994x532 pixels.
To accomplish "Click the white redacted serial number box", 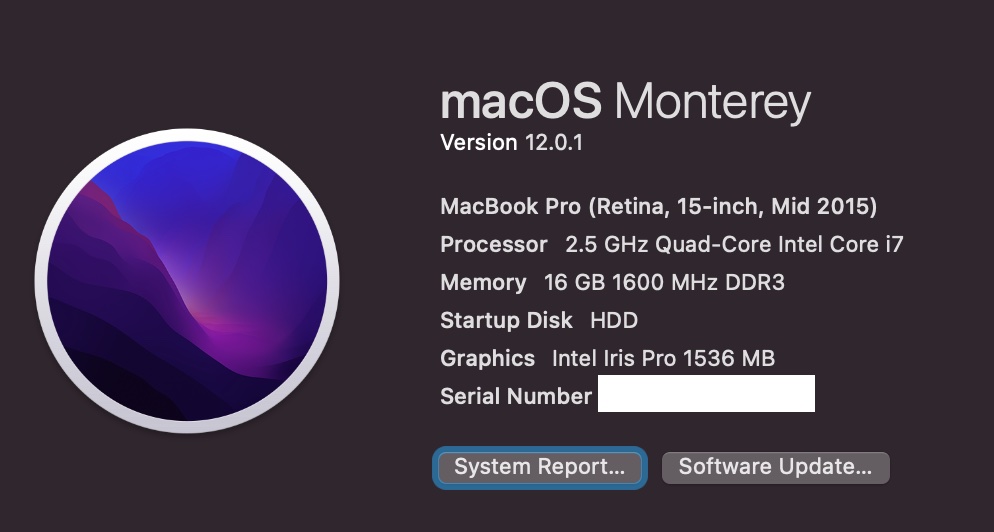I will [x=706, y=394].
